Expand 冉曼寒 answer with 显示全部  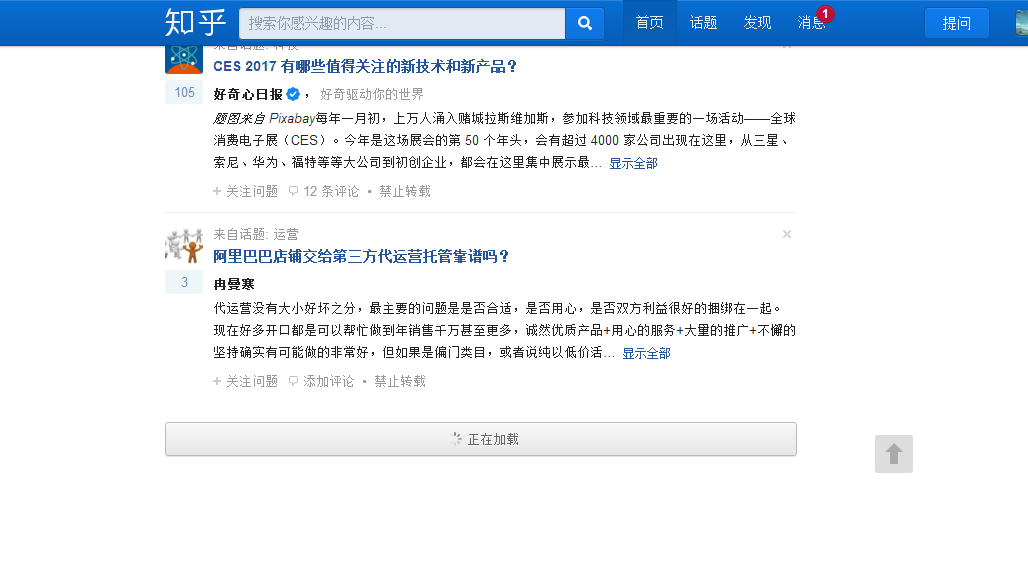click(646, 353)
